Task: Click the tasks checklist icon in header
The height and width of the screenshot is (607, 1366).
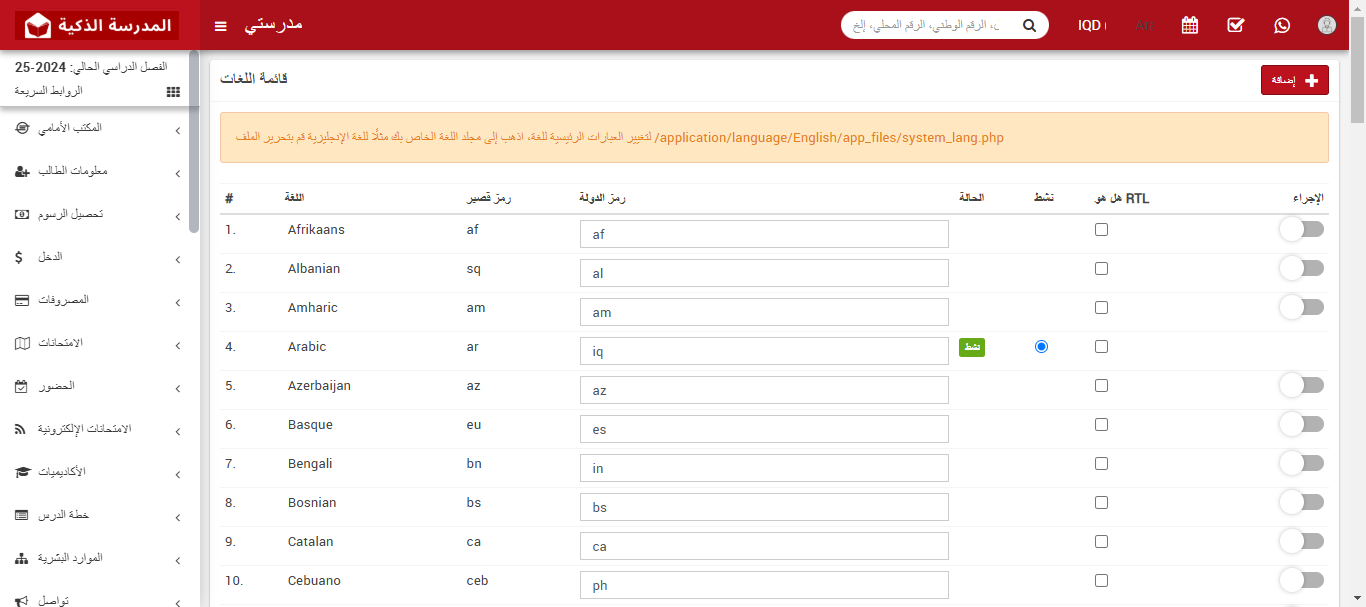Action: point(1235,25)
